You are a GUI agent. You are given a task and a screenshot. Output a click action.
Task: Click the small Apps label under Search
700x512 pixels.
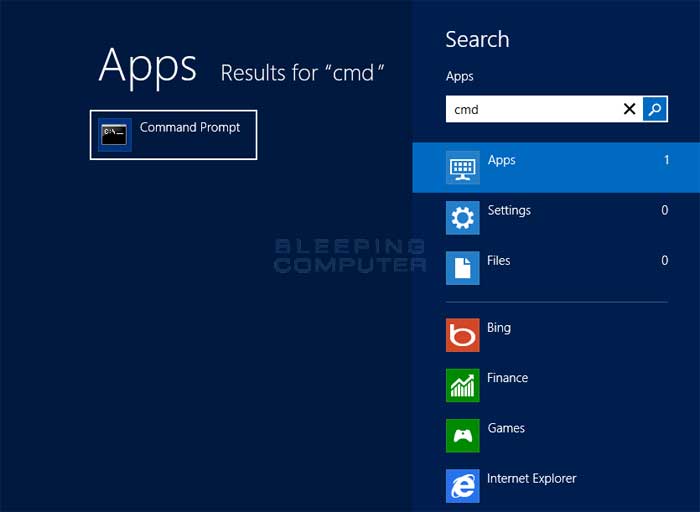point(459,76)
